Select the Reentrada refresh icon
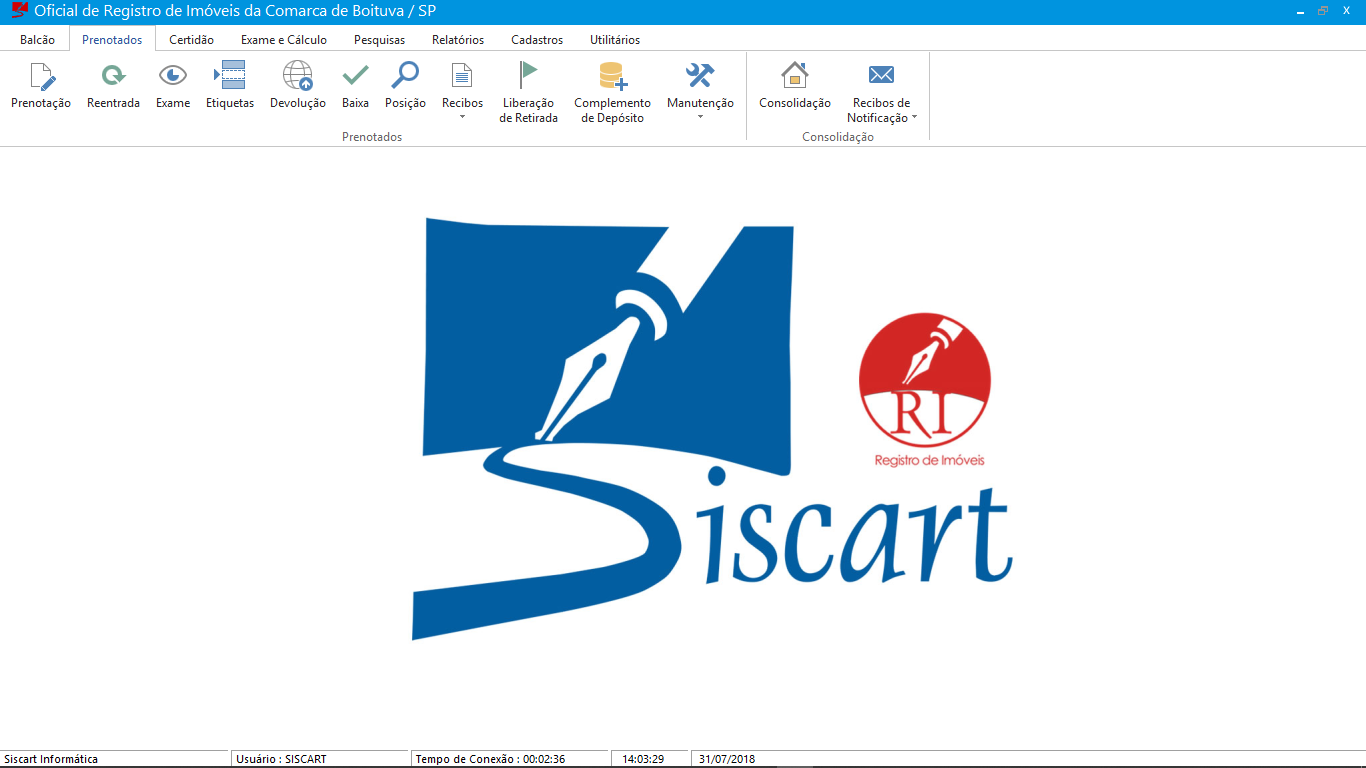1366x768 pixels. pos(113,76)
